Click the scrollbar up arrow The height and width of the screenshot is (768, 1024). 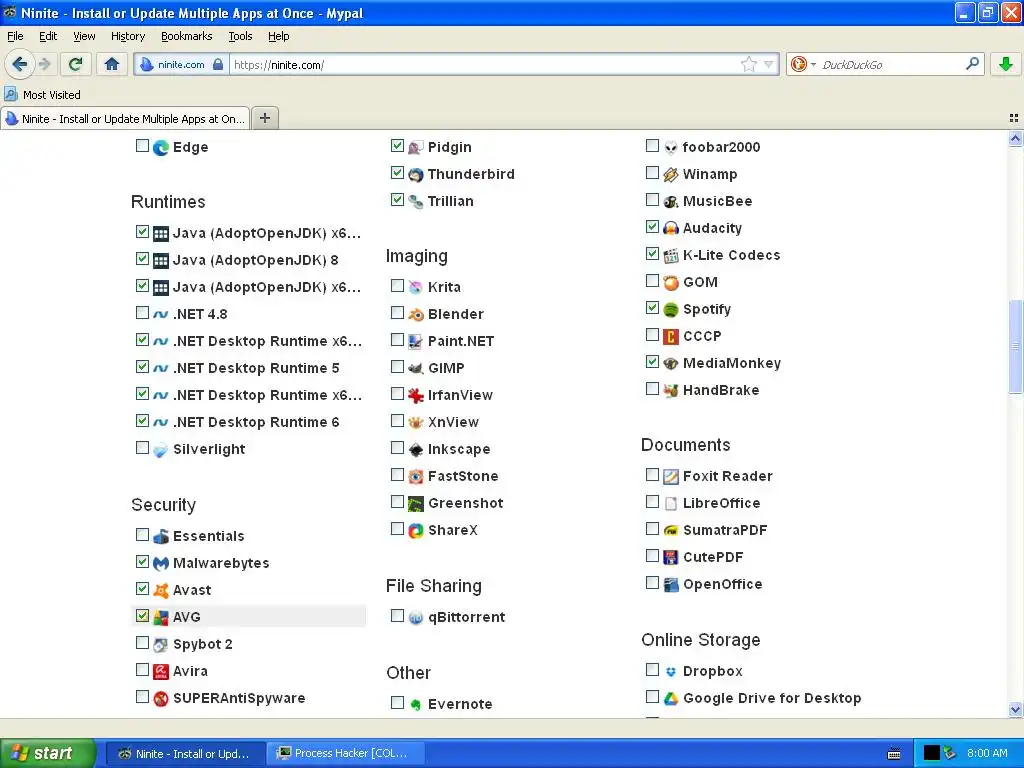pos(1015,138)
